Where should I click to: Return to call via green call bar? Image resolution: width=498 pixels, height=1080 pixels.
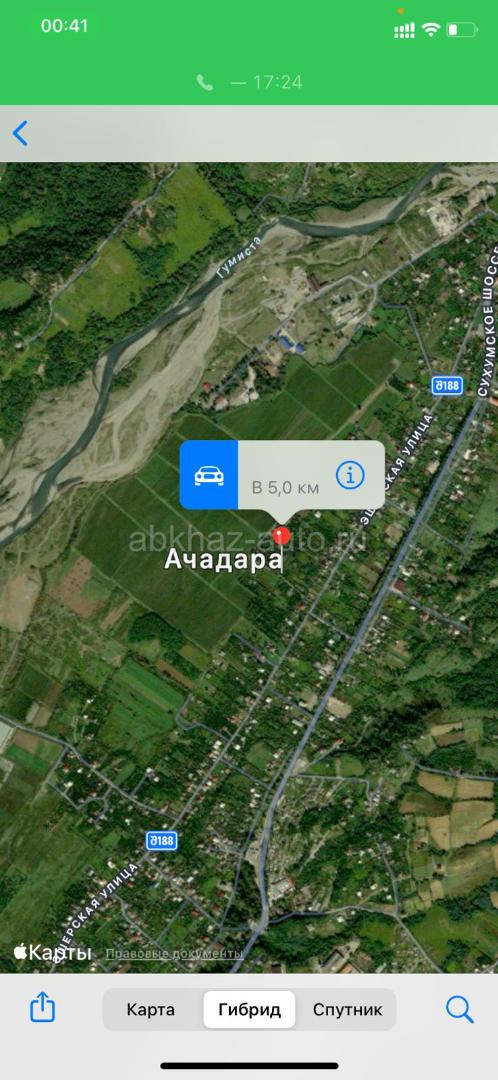point(249,83)
